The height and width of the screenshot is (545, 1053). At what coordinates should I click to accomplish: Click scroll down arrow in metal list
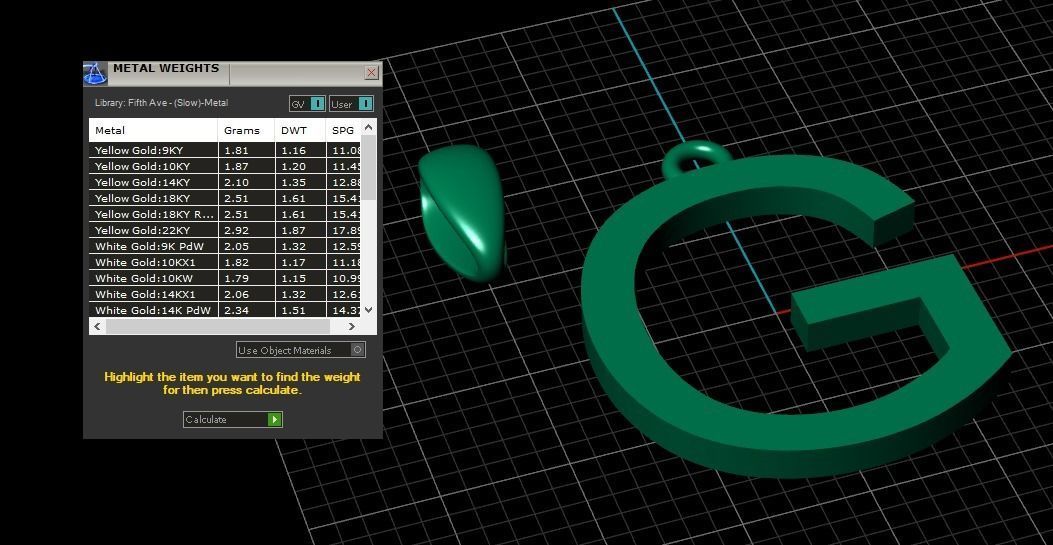point(368,310)
